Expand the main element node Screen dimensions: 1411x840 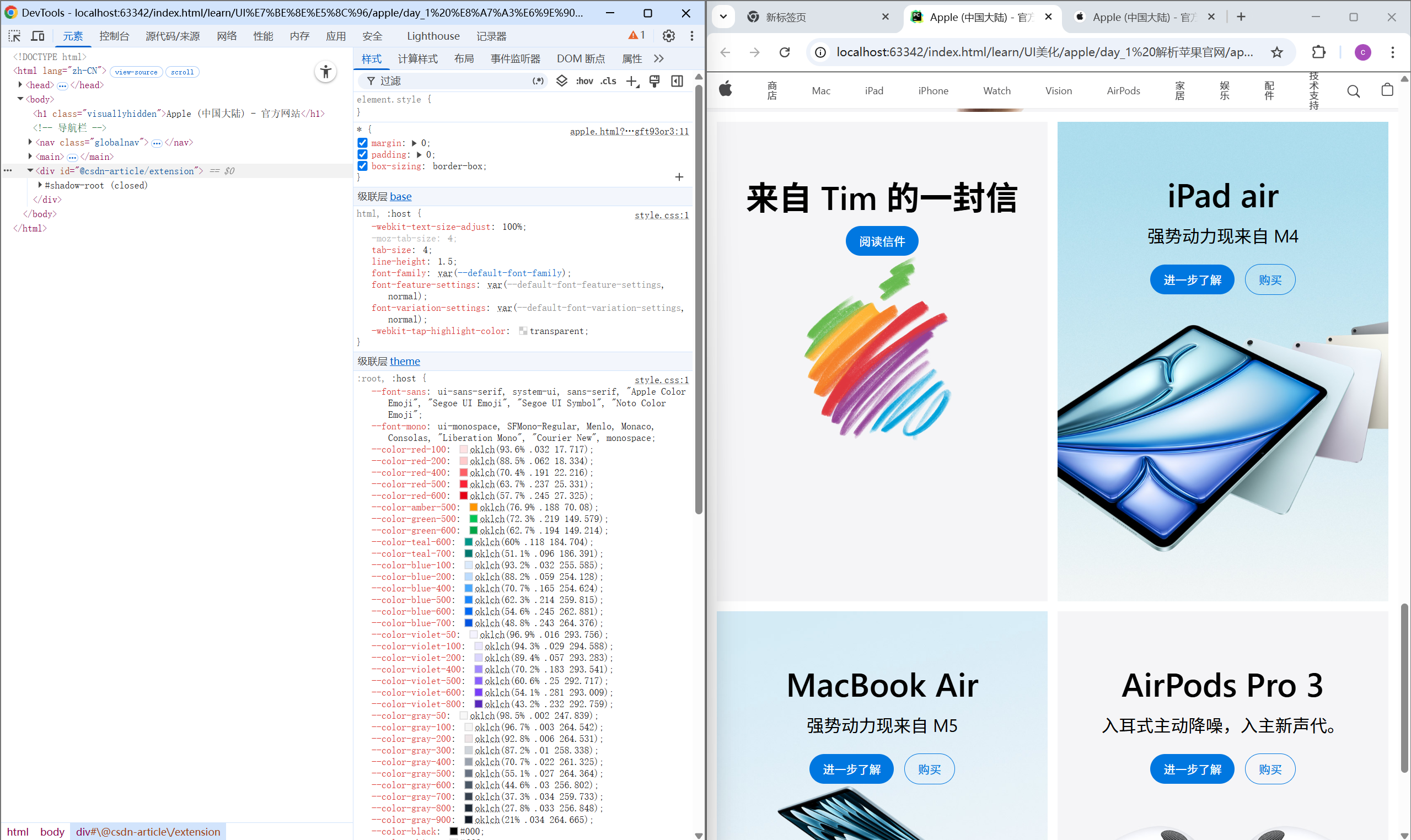[x=30, y=156]
